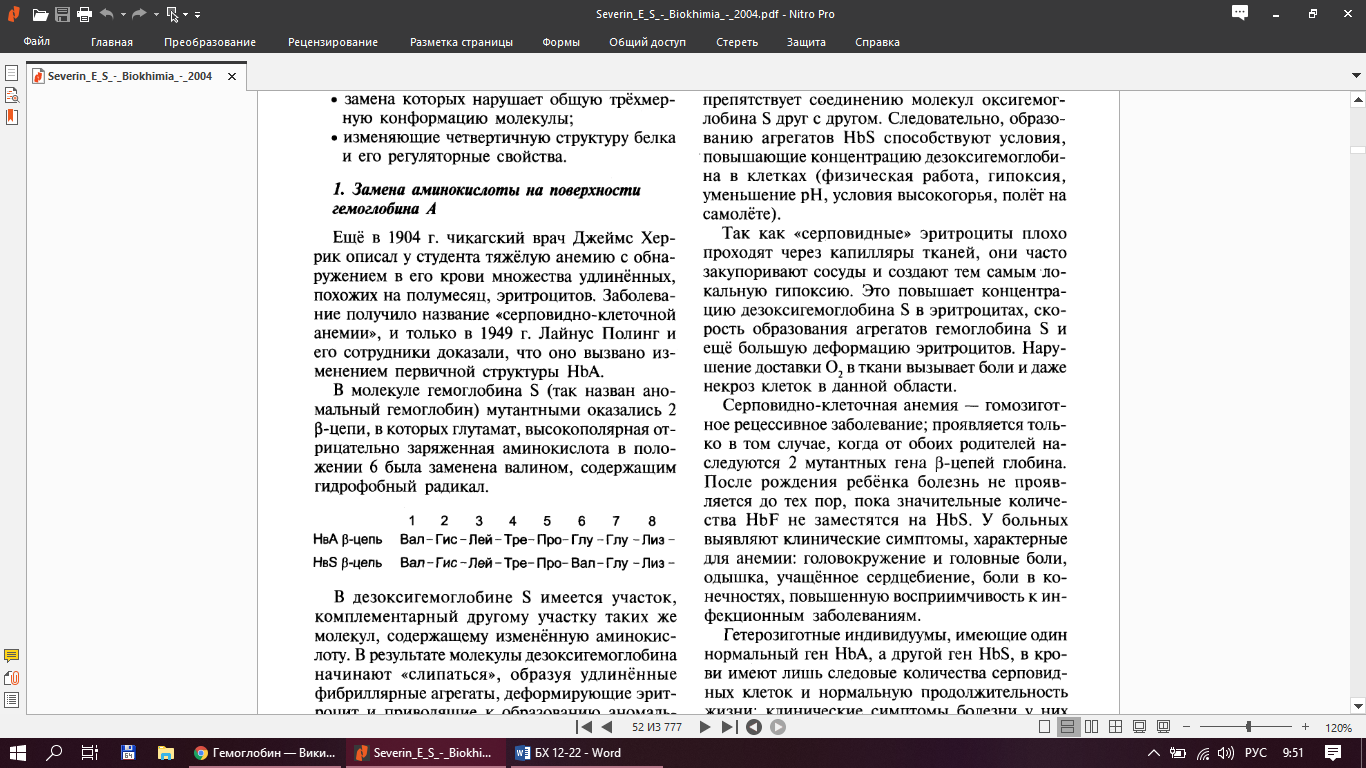Open Windows taskbar search

click(x=55, y=753)
